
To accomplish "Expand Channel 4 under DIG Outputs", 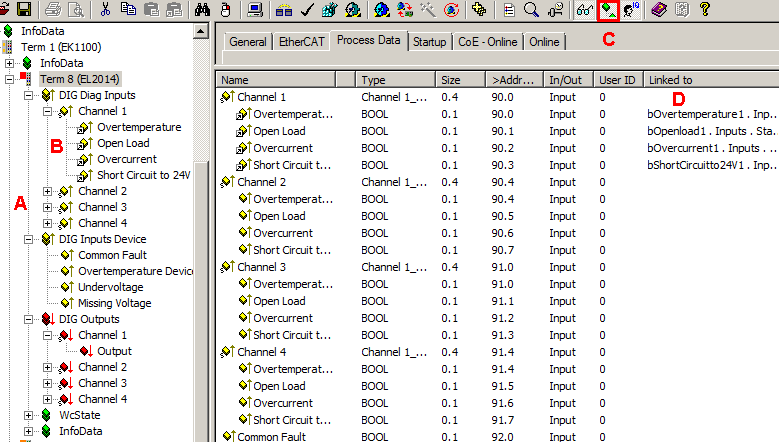I will pos(48,399).
